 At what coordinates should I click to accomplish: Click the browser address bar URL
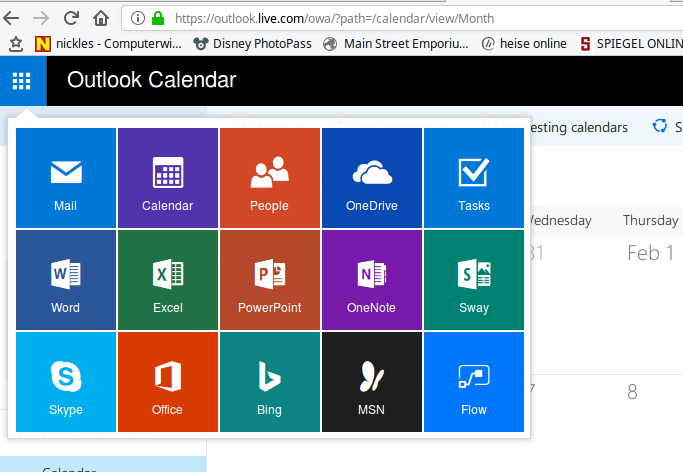coord(334,19)
